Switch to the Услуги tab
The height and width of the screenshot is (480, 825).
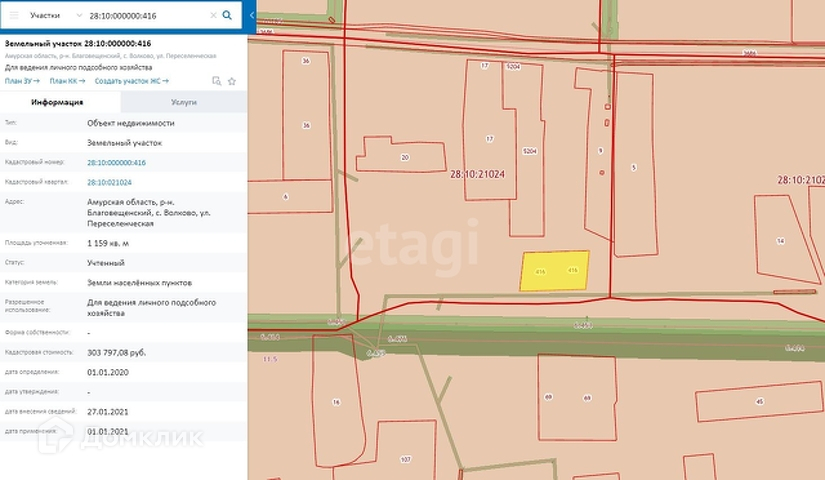pyautogui.click(x=184, y=102)
